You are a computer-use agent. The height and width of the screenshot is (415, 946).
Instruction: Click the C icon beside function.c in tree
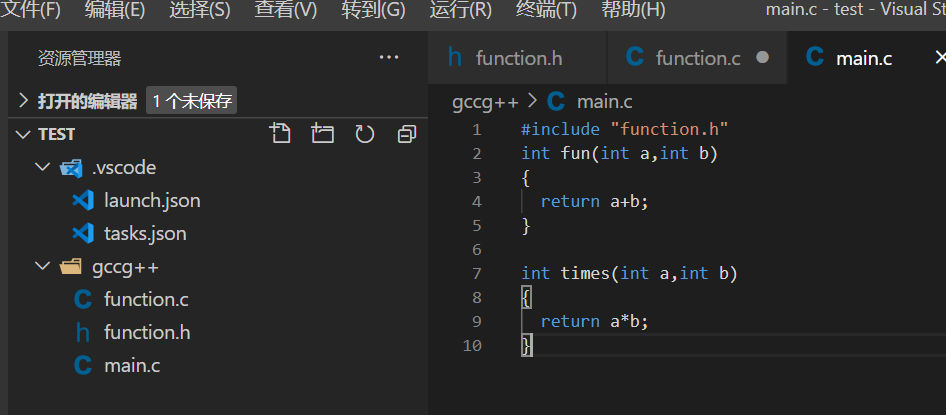pyautogui.click(x=83, y=299)
